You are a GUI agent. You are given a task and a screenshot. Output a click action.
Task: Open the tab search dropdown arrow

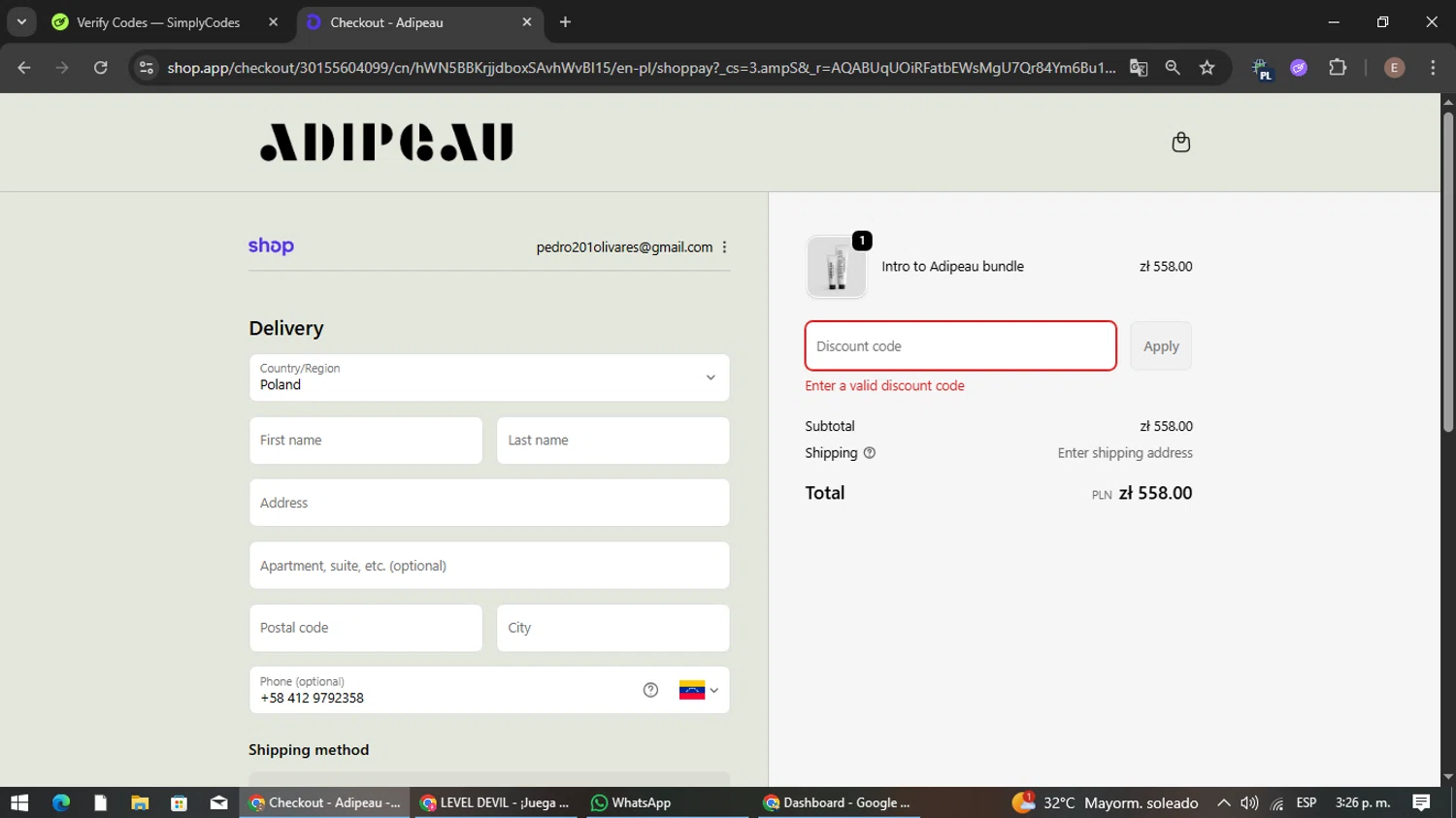21,22
